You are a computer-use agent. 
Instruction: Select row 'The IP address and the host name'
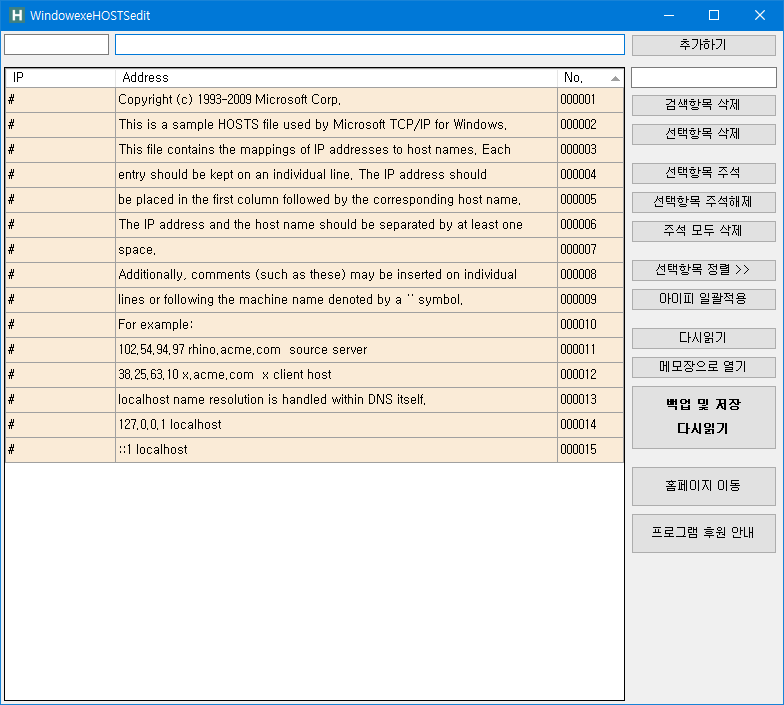tap(314, 225)
